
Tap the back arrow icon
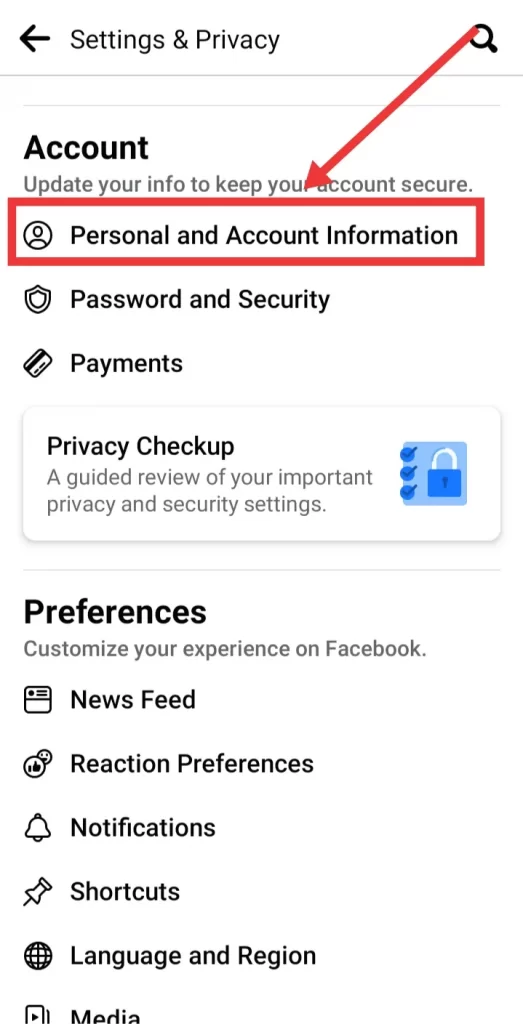click(x=35, y=39)
